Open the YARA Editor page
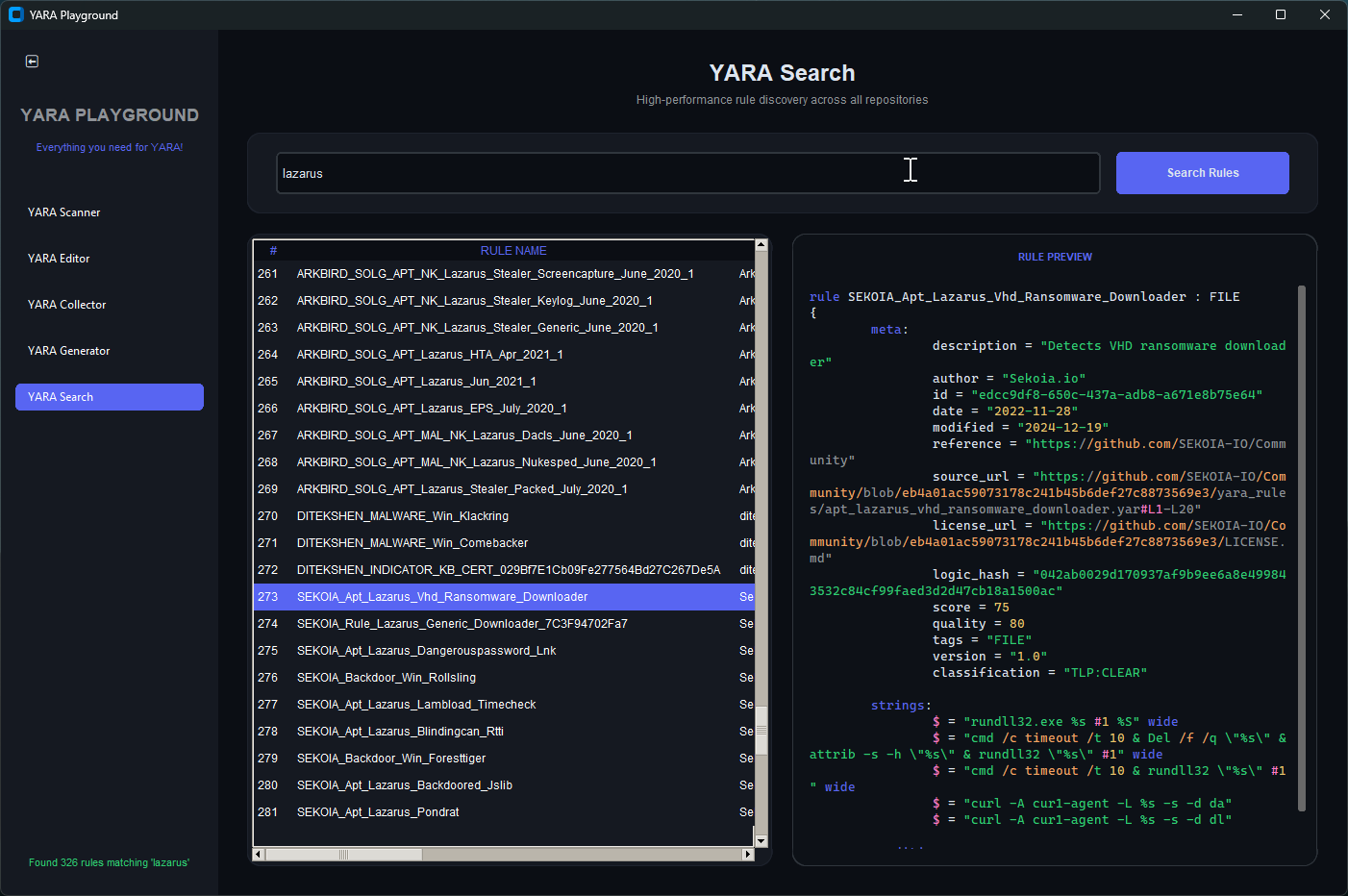This screenshot has width=1348, height=896. coord(59,259)
